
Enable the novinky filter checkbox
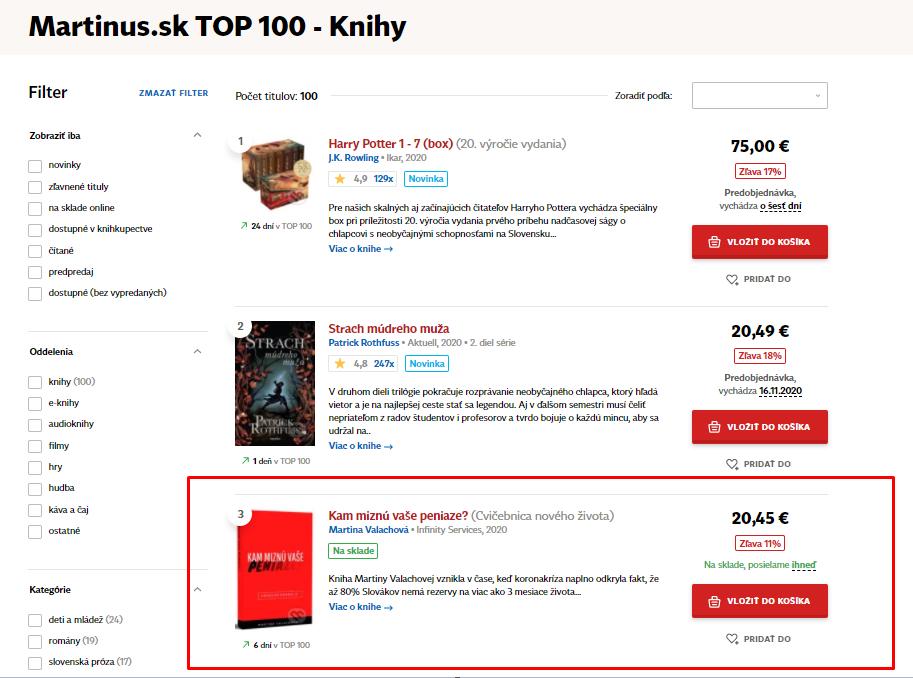click(36, 165)
